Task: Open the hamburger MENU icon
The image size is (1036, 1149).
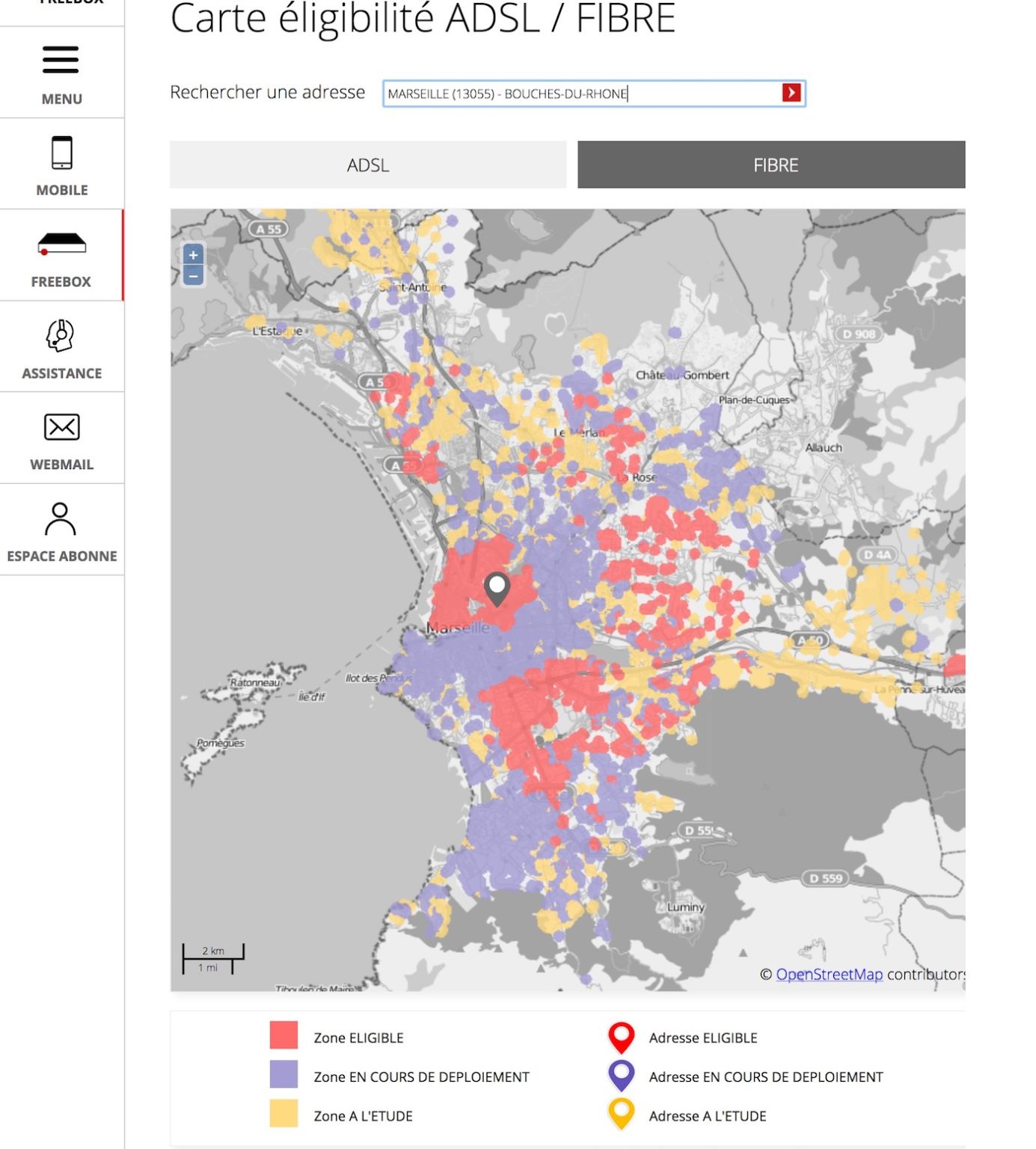Action: [x=61, y=61]
